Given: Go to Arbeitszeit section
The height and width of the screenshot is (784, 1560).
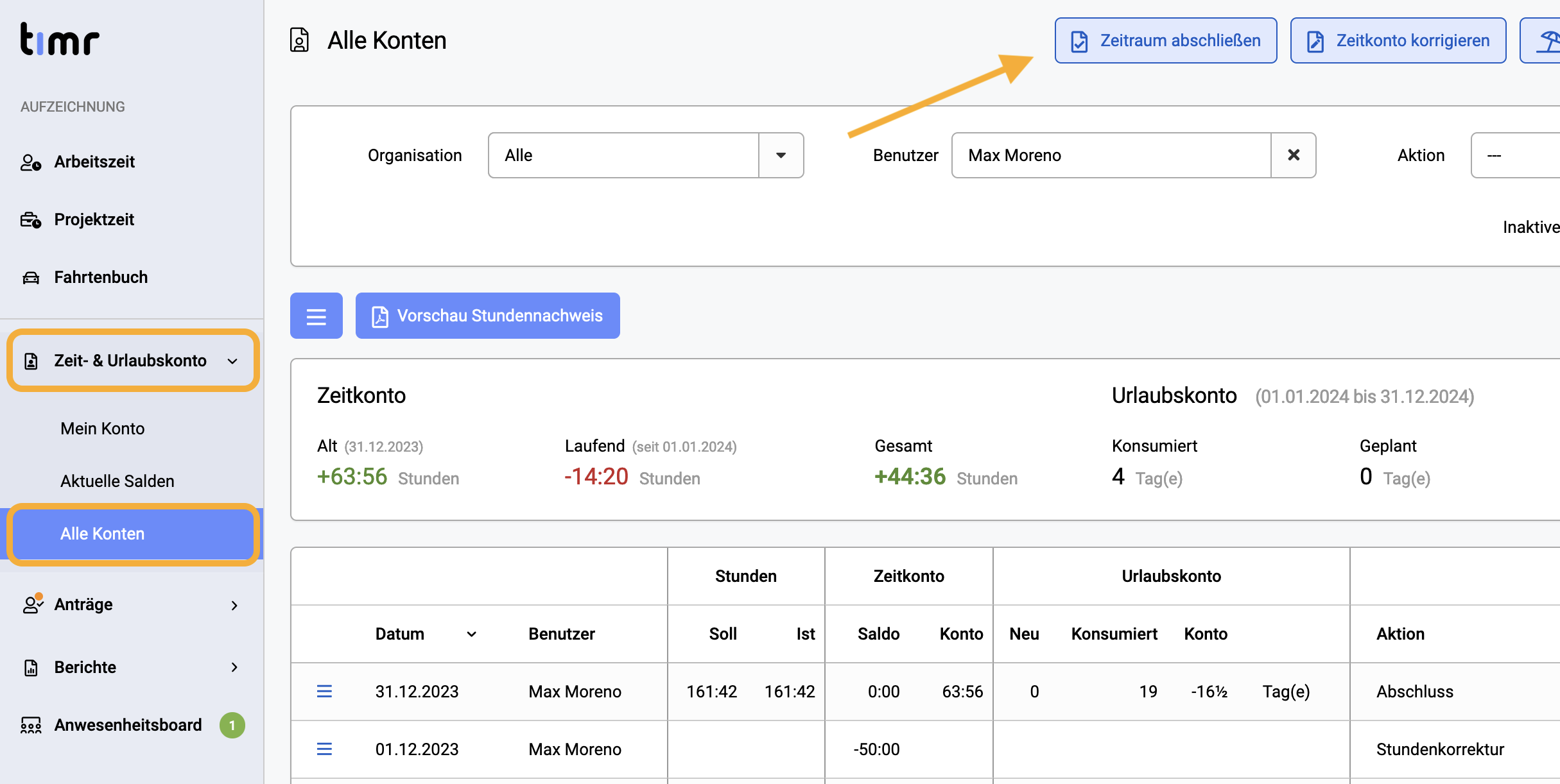Looking at the screenshot, I should 94,162.
